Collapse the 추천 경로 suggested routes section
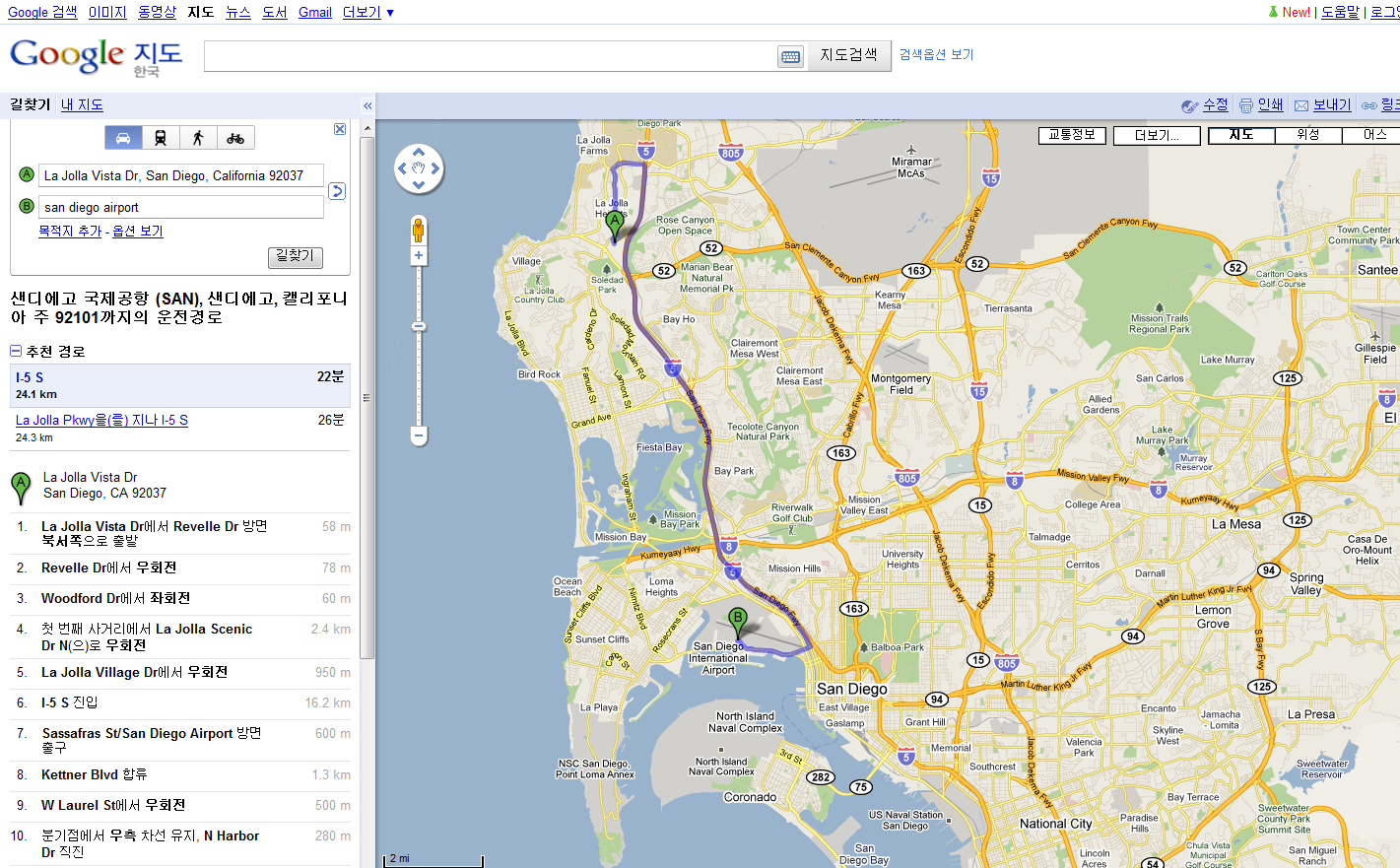Screen dimensions: 1400x868 16,351
